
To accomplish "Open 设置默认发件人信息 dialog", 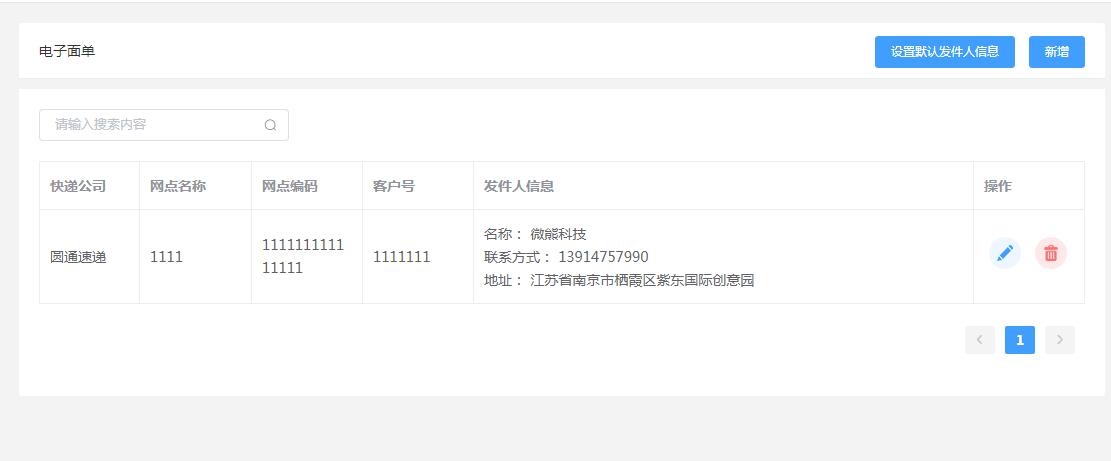I will (944, 52).
